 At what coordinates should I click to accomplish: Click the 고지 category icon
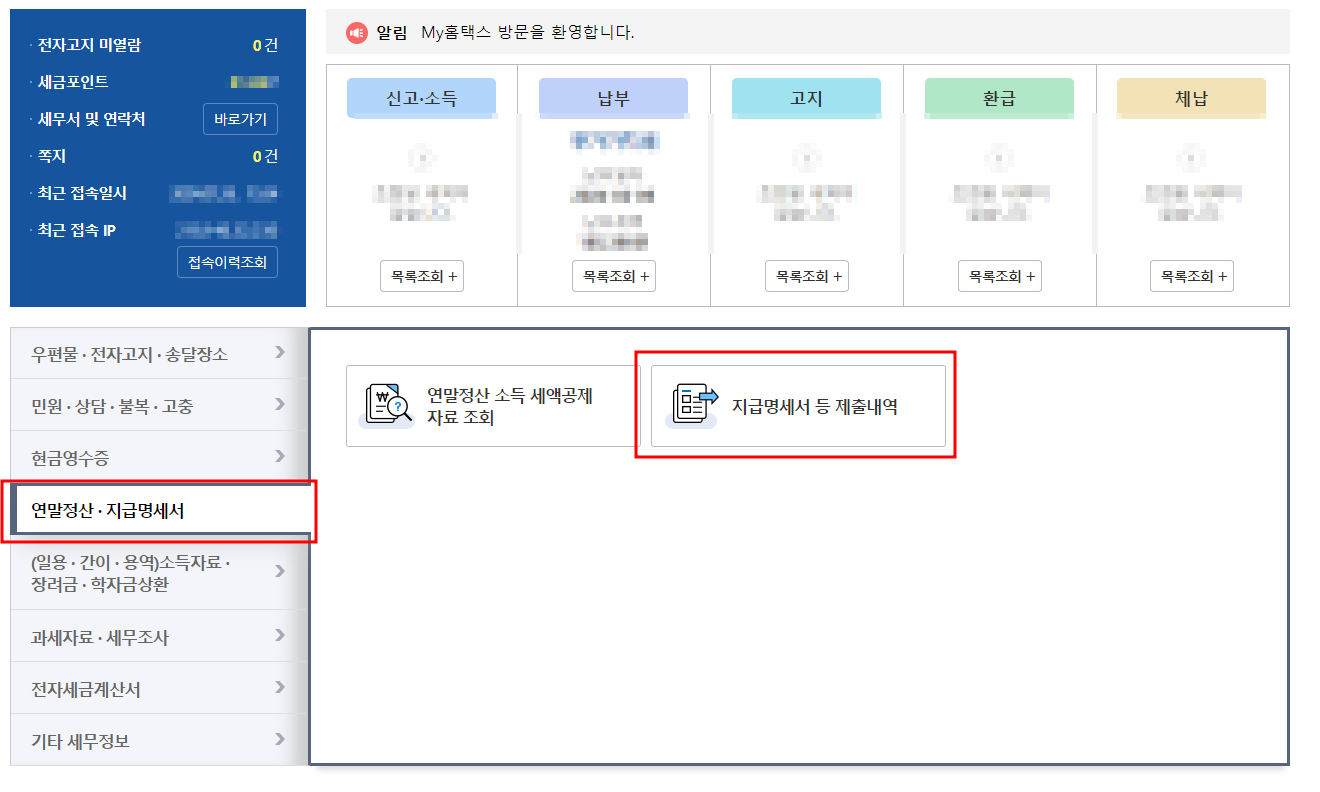(x=806, y=98)
